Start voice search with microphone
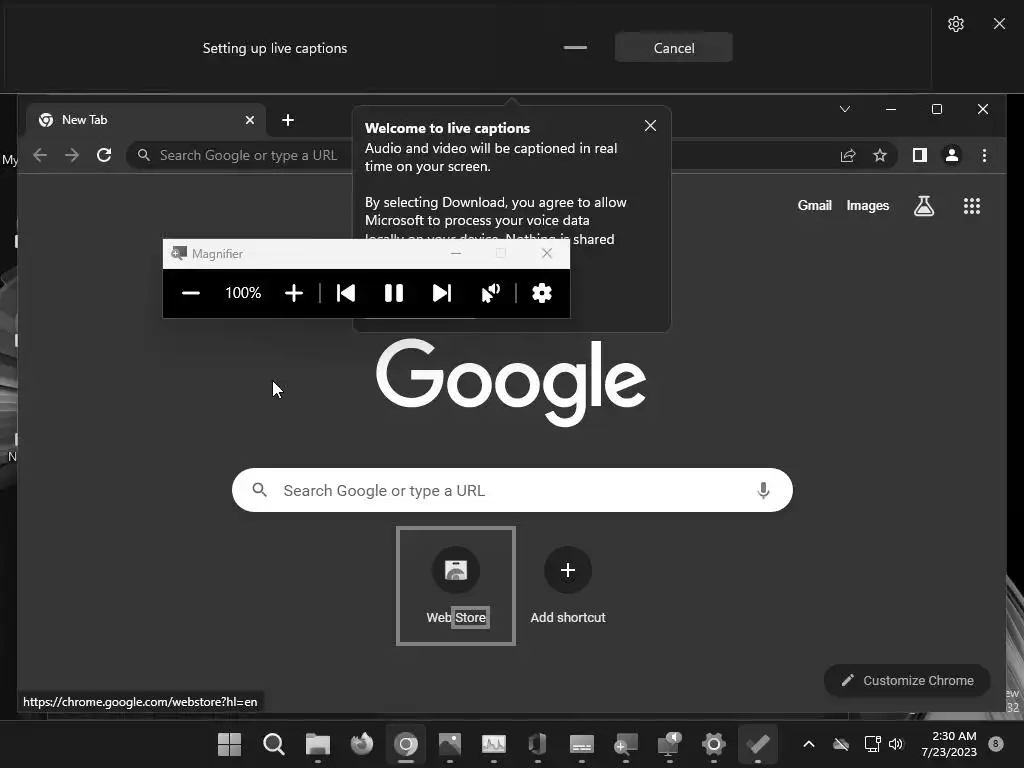Screen dimensions: 1024x768 [763, 490]
